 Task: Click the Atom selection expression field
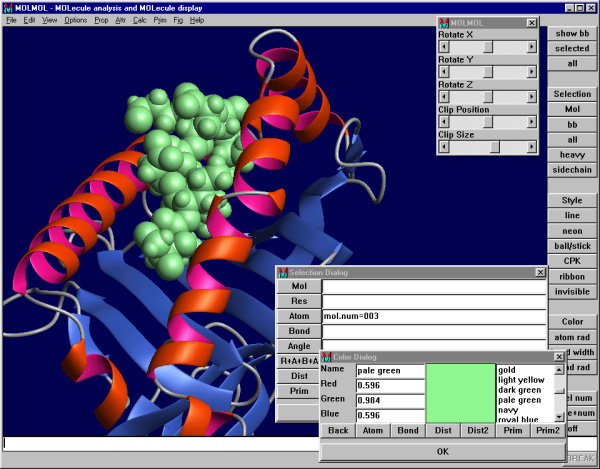(x=434, y=316)
